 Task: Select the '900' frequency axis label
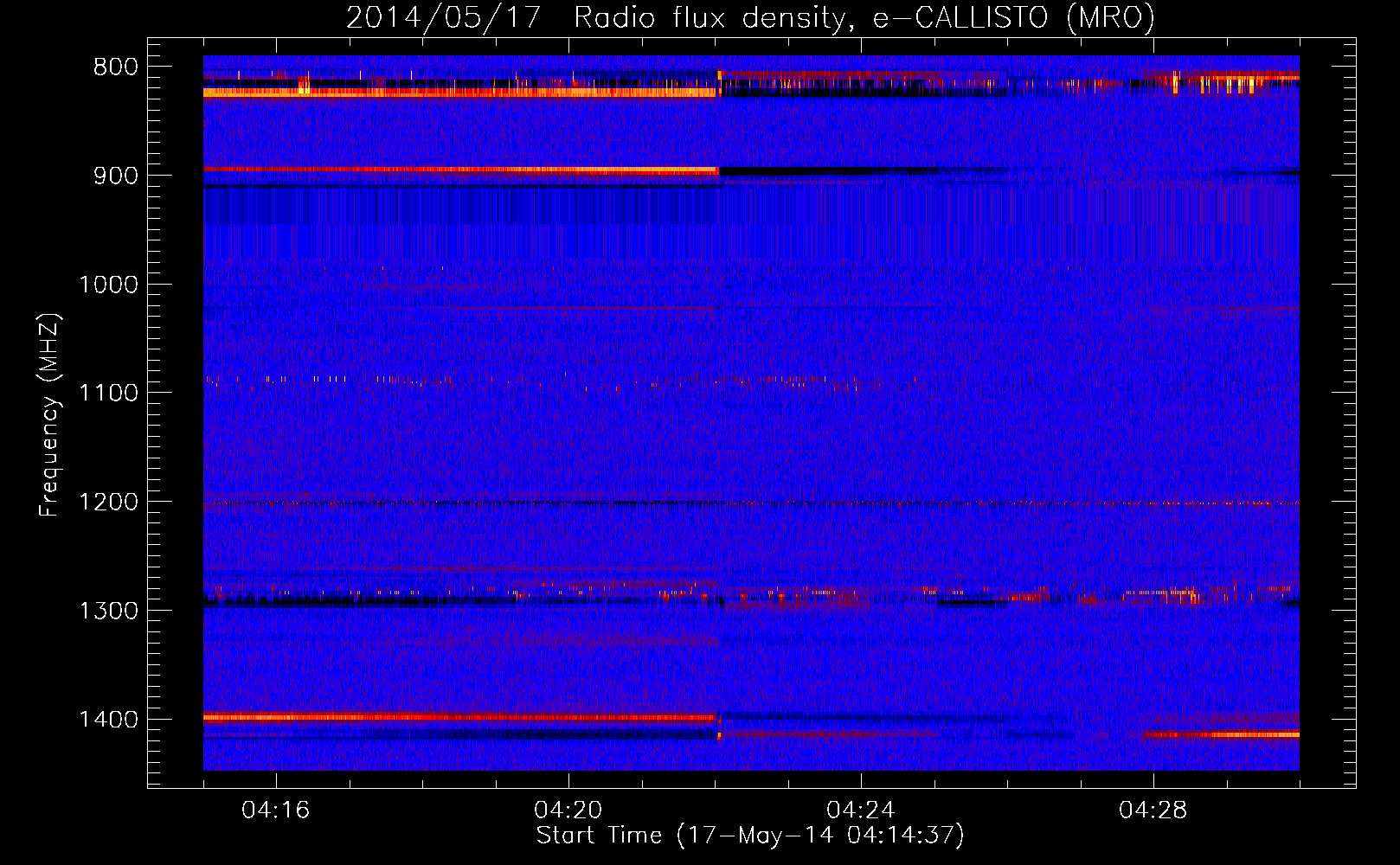click(x=115, y=176)
